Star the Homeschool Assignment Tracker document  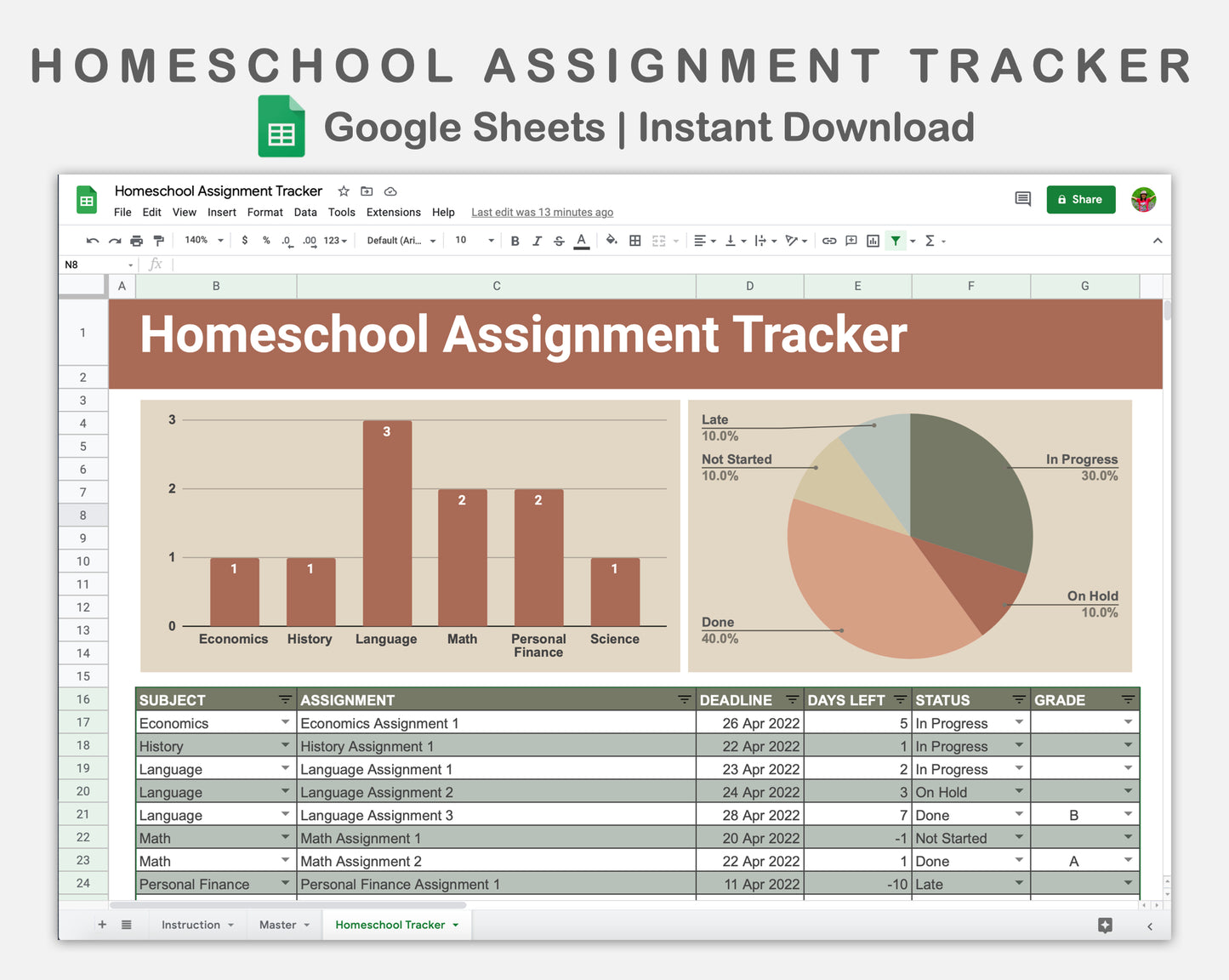[x=344, y=191]
